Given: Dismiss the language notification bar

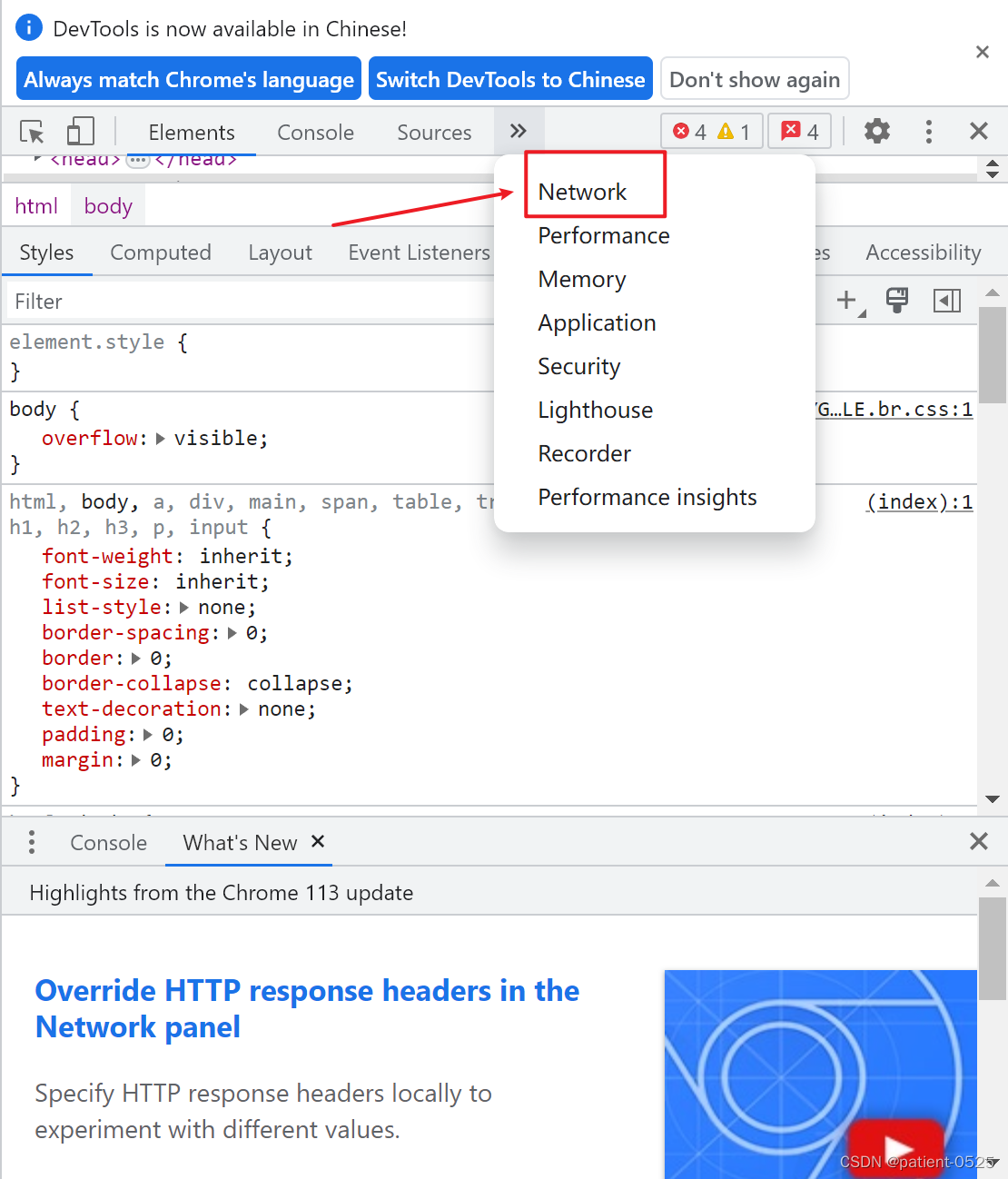Looking at the screenshot, I should pos(982,52).
